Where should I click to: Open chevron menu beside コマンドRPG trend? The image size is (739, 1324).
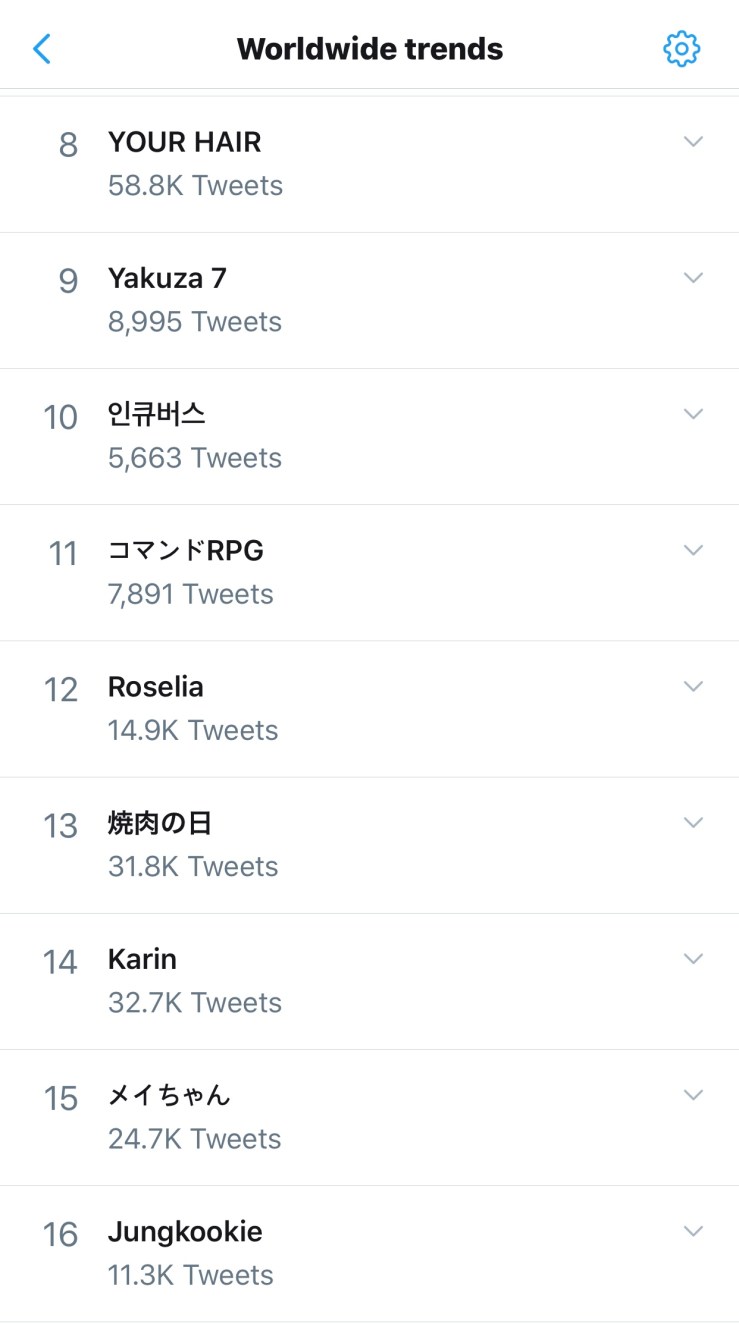(693, 550)
